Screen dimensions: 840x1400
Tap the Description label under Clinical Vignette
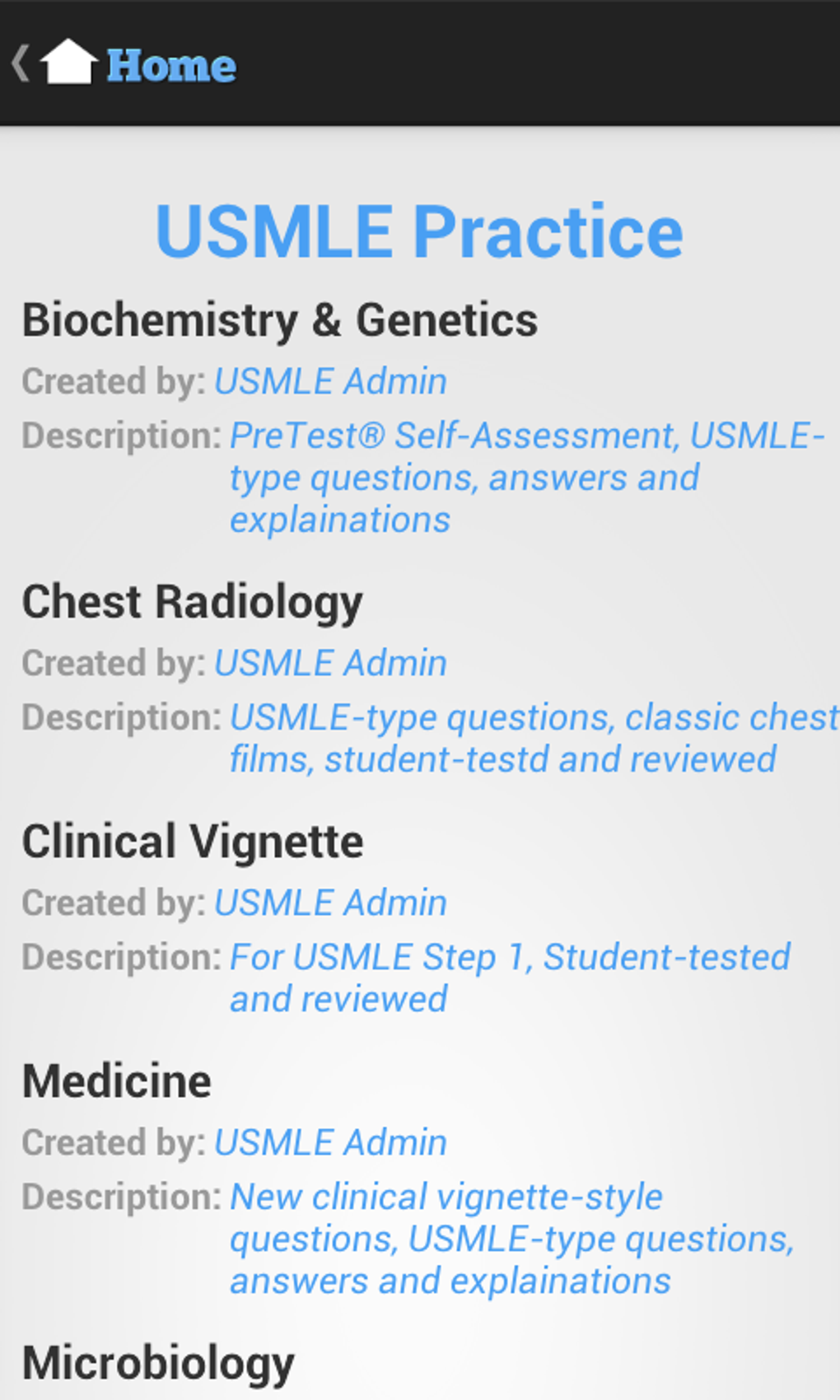pyautogui.click(x=121, y=957)
